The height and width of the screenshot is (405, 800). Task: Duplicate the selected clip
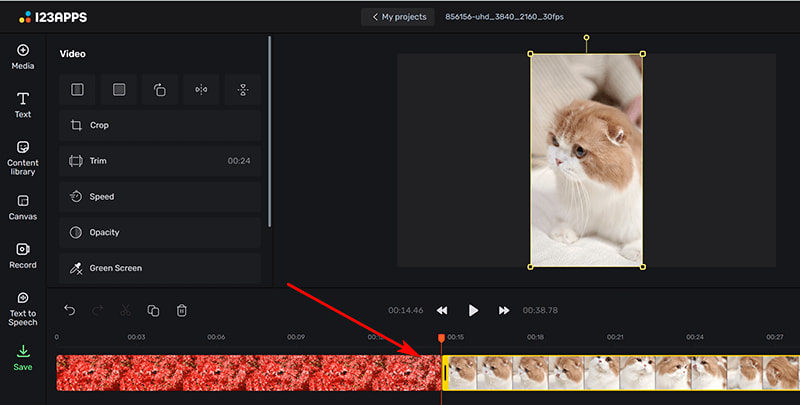[x=153, y=310]
